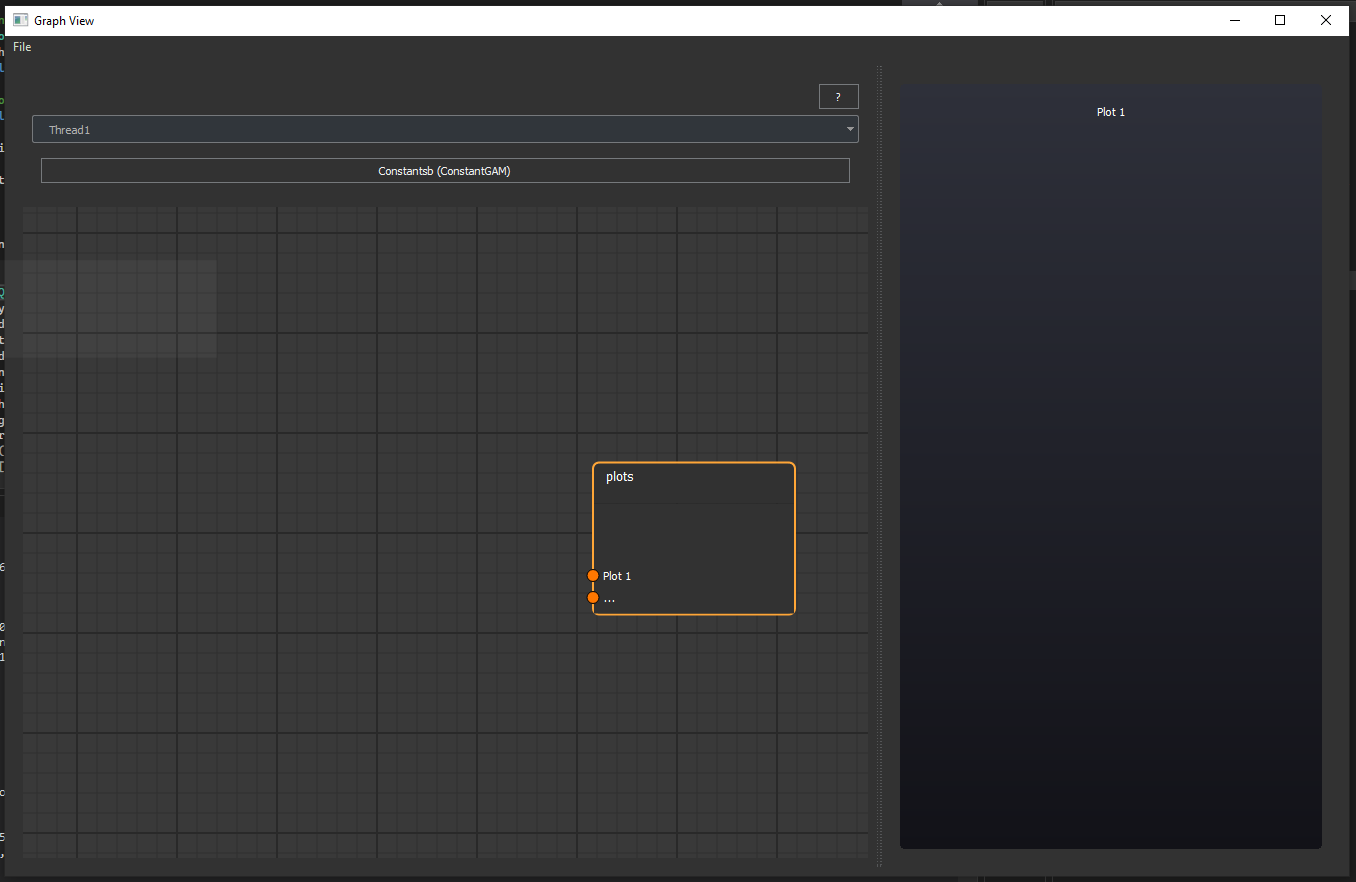Click the arrow on the Thread1 dropdown
The height and width of the screenshot is (882, 1356).
(850, 130)
